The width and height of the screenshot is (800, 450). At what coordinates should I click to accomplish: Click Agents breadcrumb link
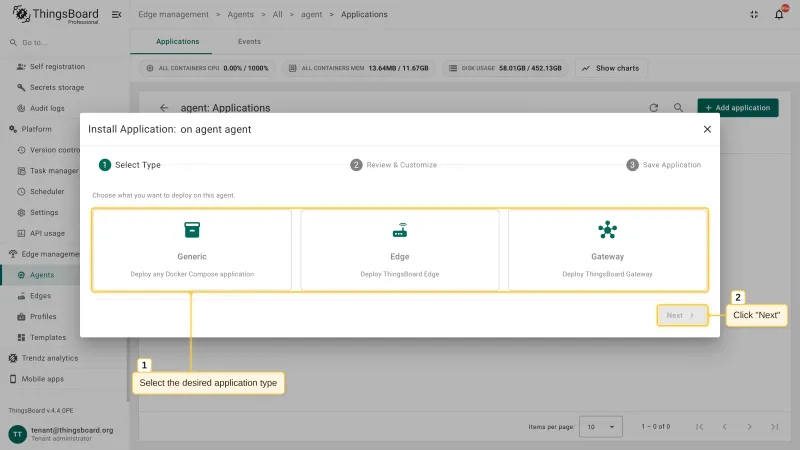(240, 14)
